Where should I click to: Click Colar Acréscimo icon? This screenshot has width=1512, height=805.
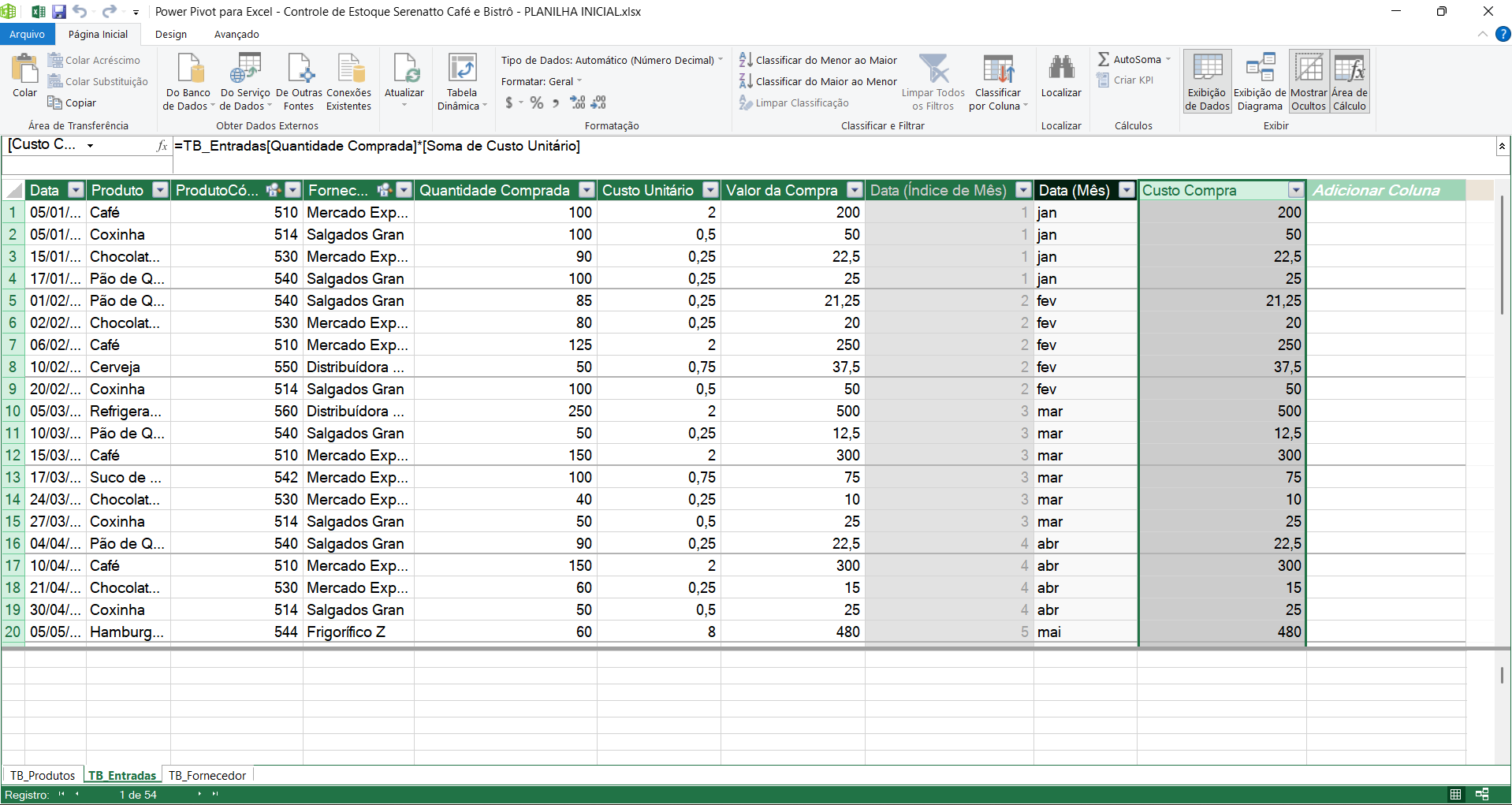[55, 60]
